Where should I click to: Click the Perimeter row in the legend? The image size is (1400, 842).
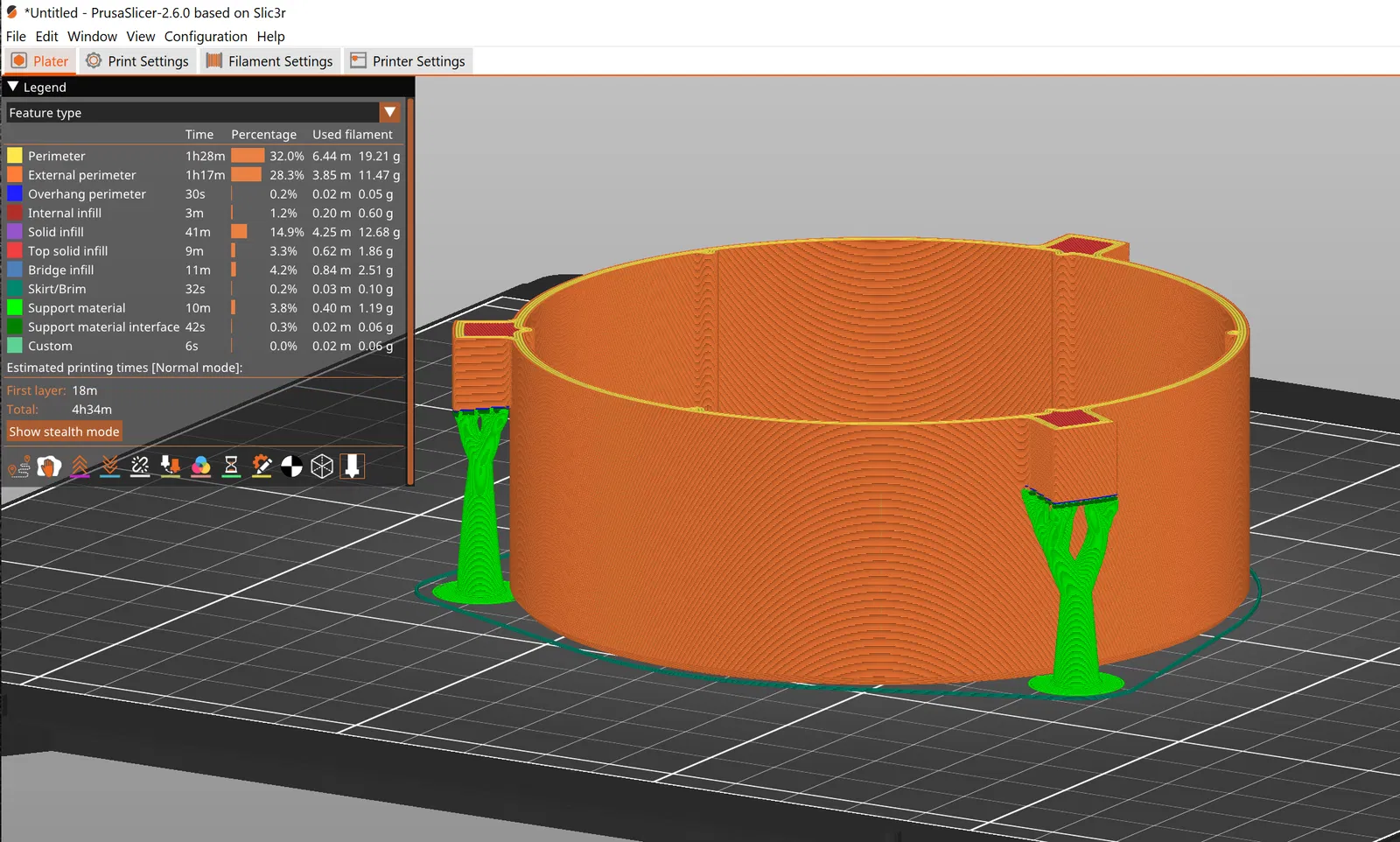pyautogui.click(x=204, y=156)
